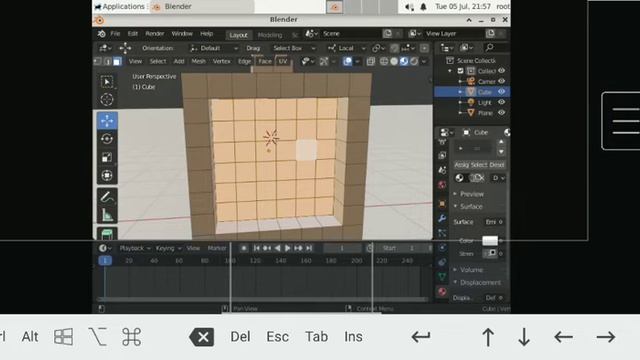The image size is (640, 360).
Task: Choose the Add Cube tool
Action: click(x=107, y=234)
